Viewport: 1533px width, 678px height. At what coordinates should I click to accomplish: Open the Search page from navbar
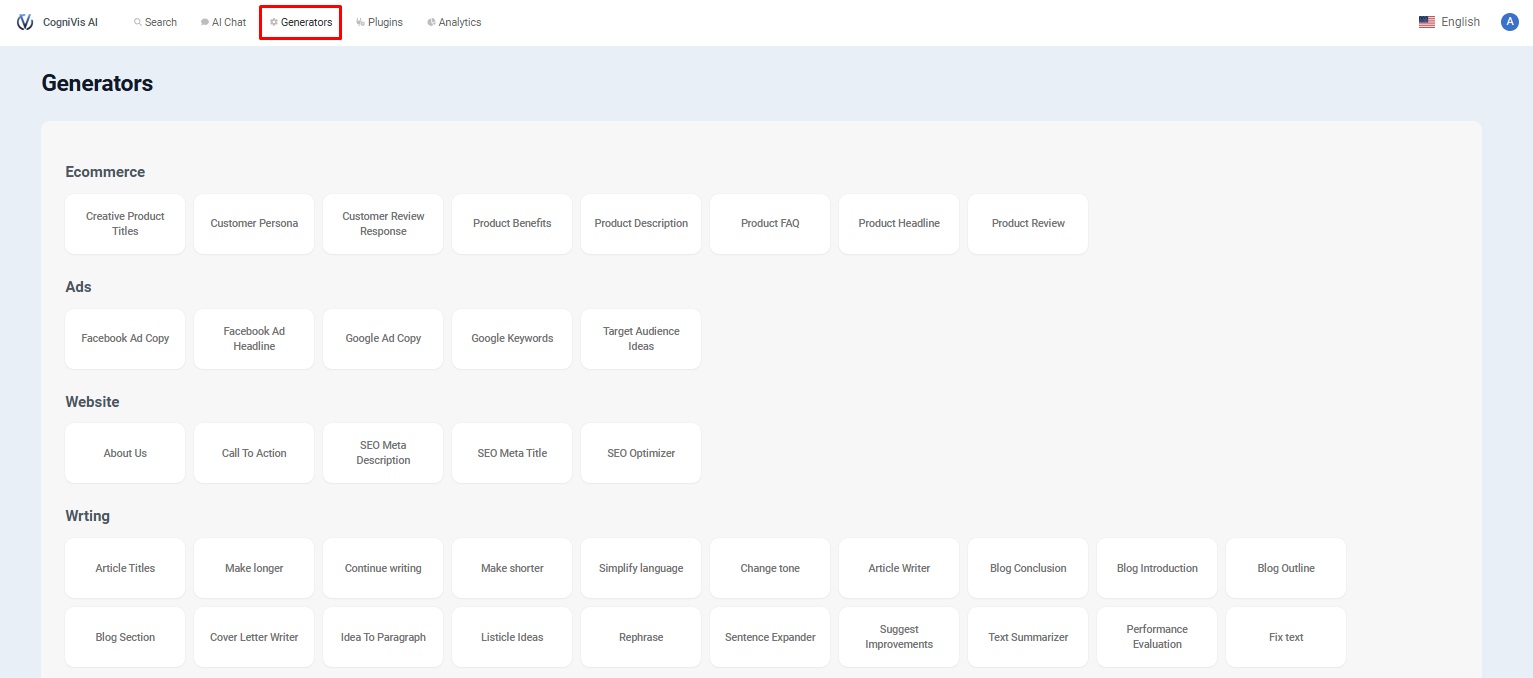click(155, 22)
